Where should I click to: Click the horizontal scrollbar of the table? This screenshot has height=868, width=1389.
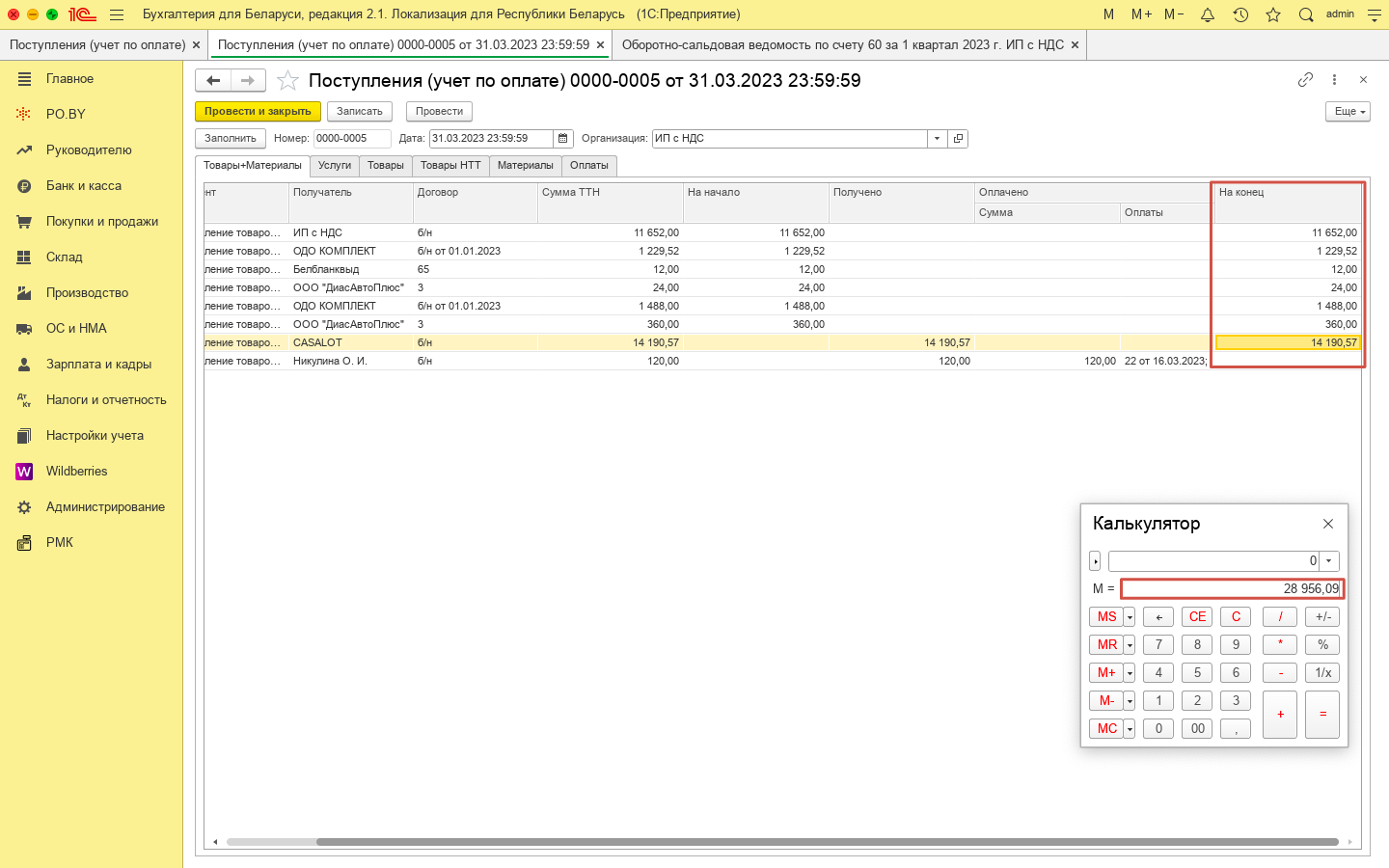[x=827, y=842]
